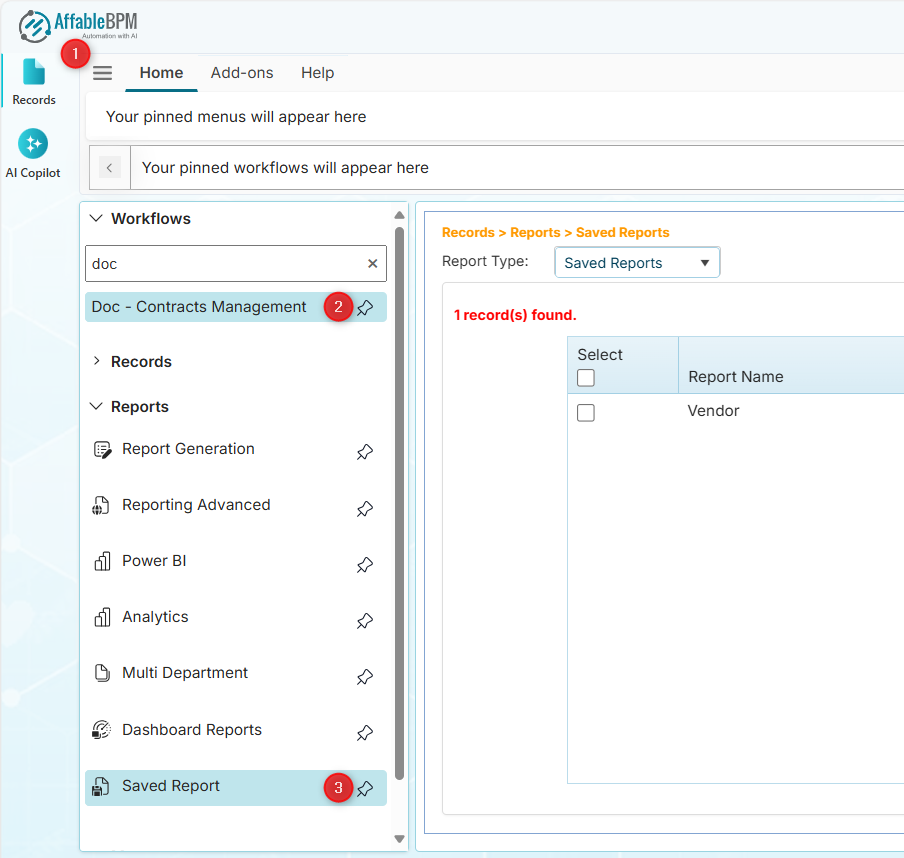Click the Records breadcrumb link
The width and height of the screenshot is (904, 858).
(x=467, y=232)
